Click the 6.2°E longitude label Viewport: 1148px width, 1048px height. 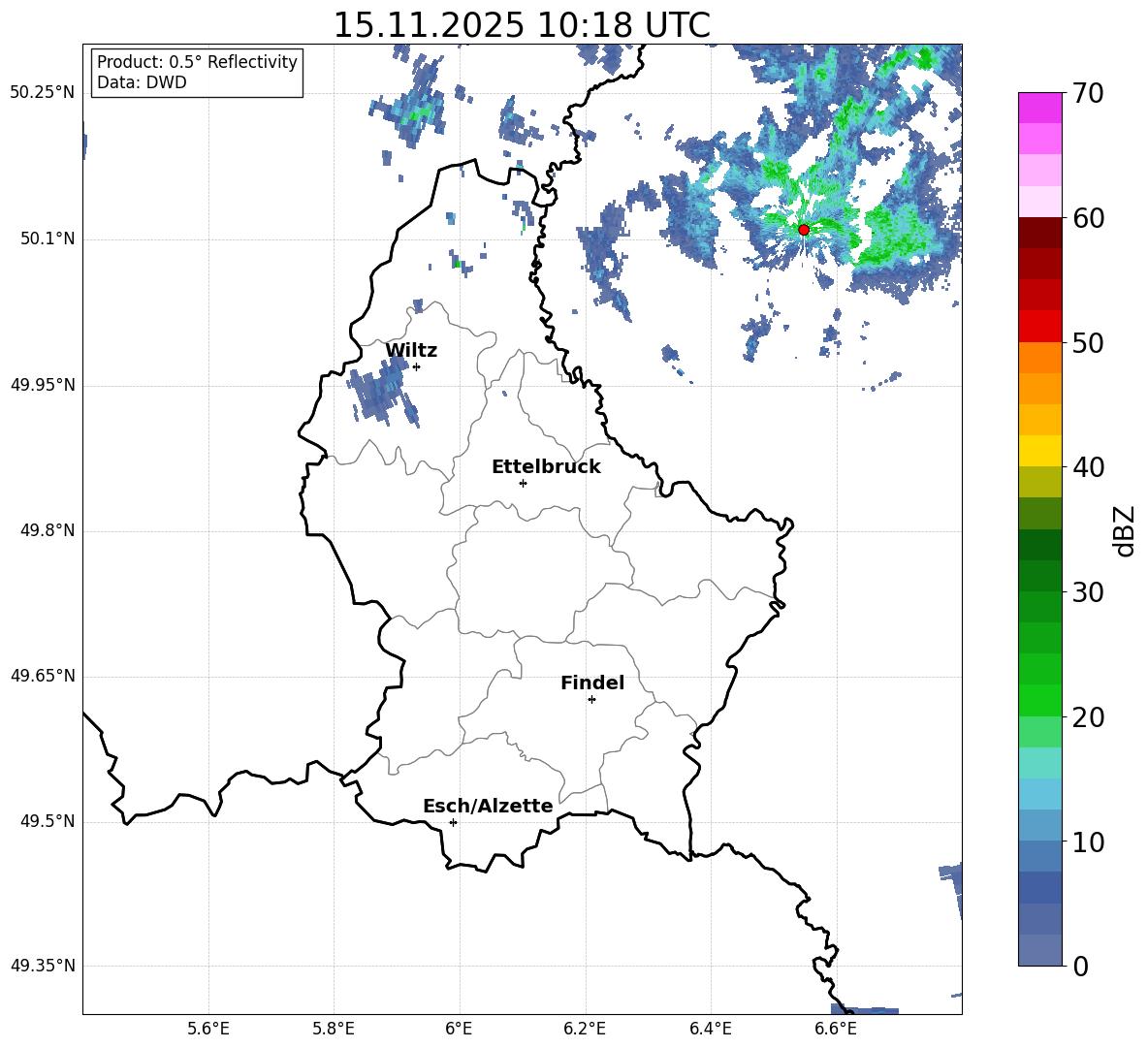pos(585,1029)
